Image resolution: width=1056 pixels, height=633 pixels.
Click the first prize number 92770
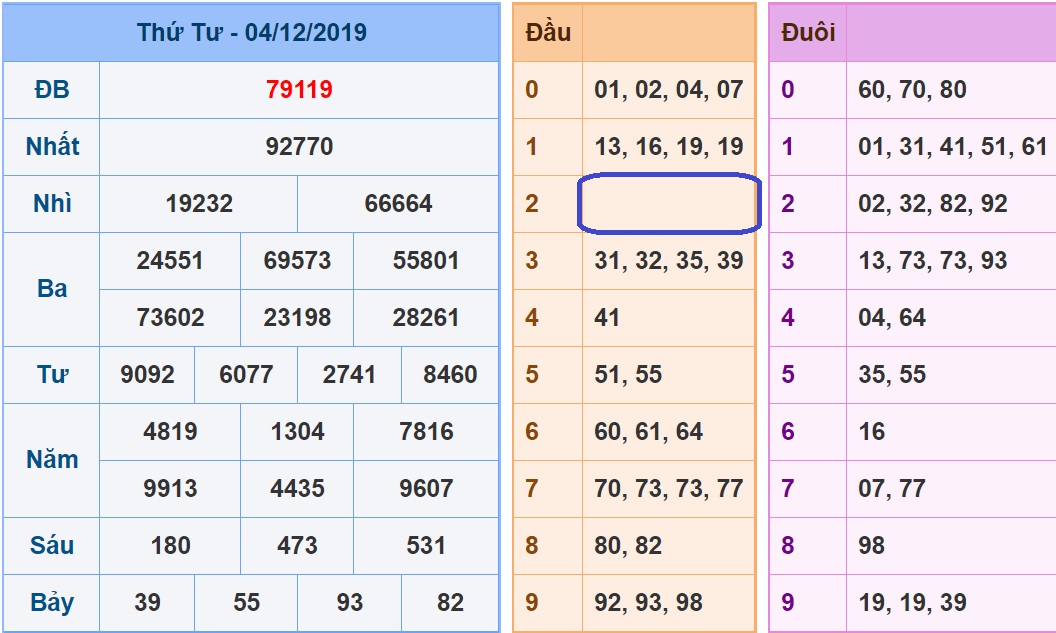point(299,147)
